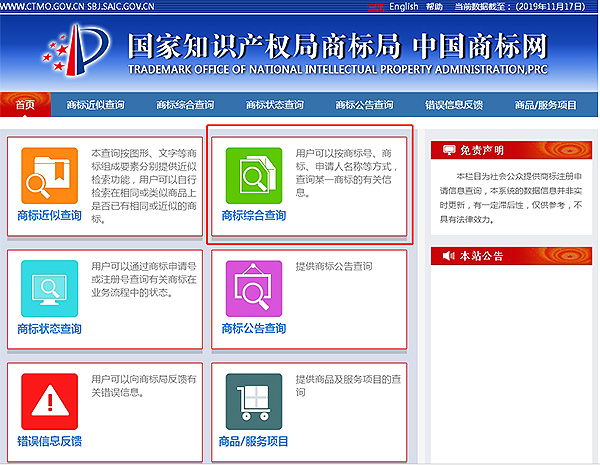Open 错误信息反馈 in the navigation bar
This screenshot has height=465, width=600.
coord(454,105)
